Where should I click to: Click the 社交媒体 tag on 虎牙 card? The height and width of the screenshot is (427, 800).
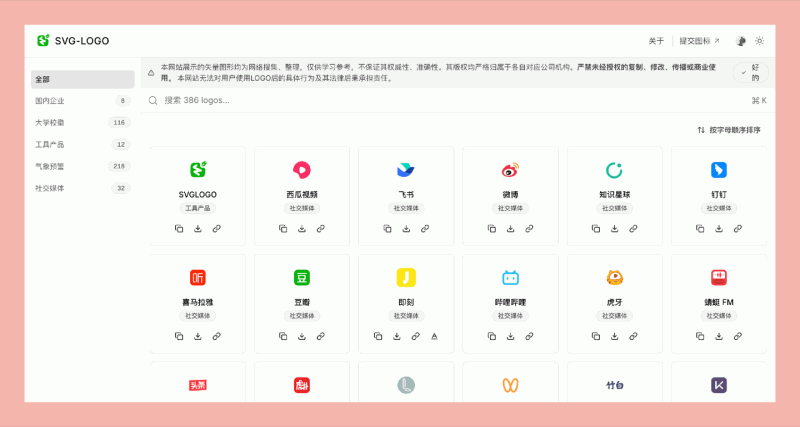614,316
